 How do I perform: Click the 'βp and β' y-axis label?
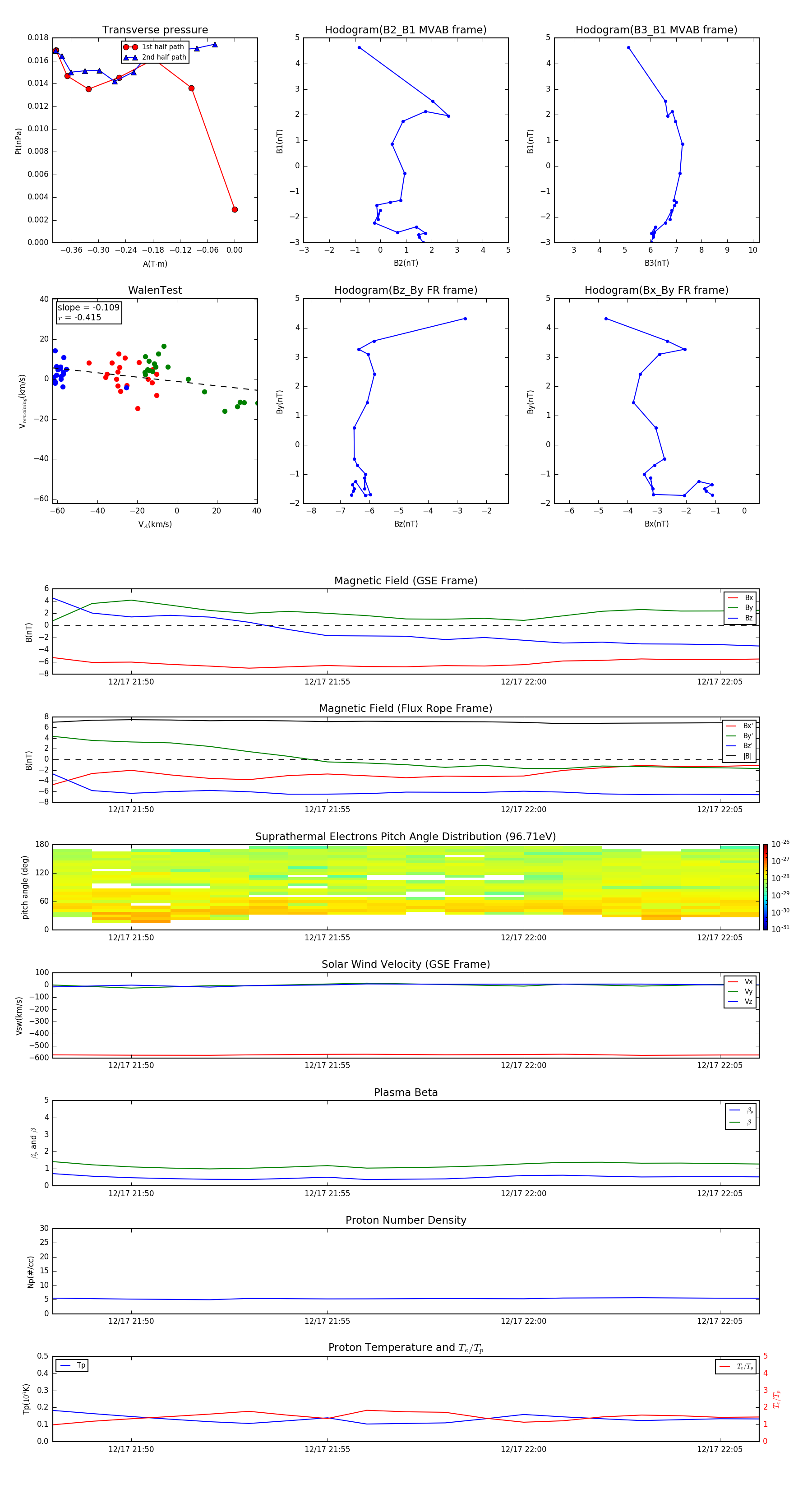click(x=33, y=1143)
